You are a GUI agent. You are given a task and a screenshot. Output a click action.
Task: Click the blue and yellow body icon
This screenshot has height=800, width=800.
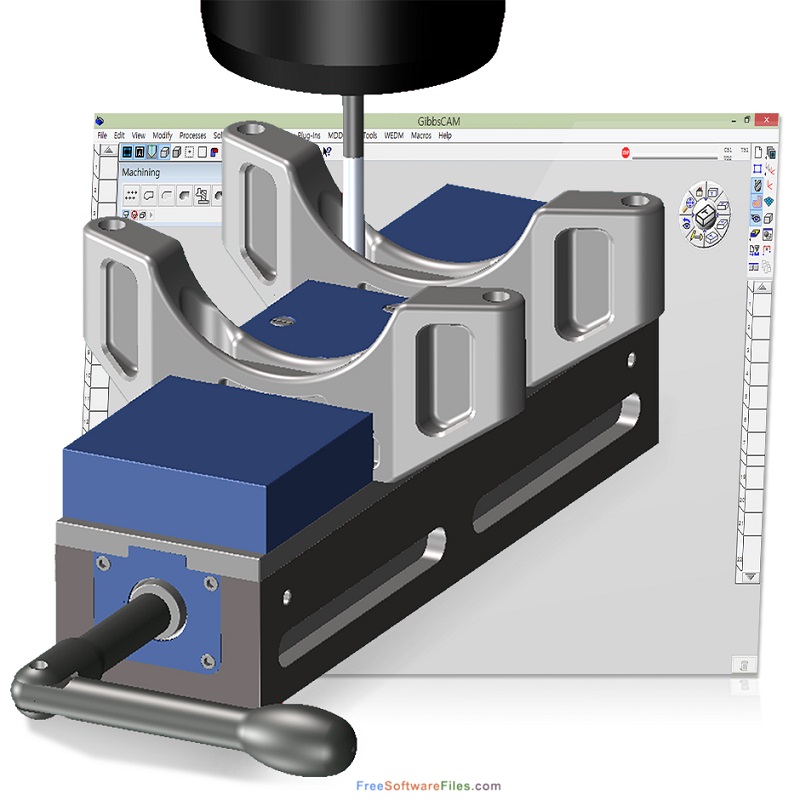[756, 234]
